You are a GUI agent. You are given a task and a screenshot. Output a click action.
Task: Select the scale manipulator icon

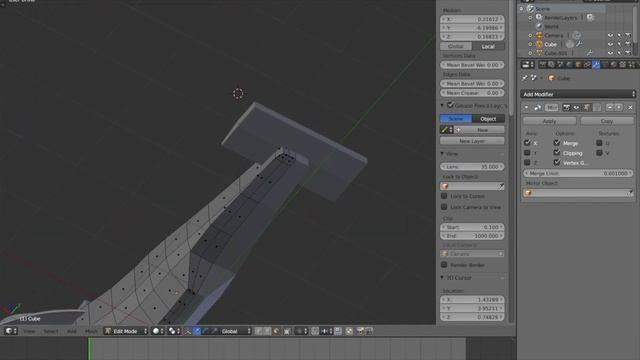215,331
